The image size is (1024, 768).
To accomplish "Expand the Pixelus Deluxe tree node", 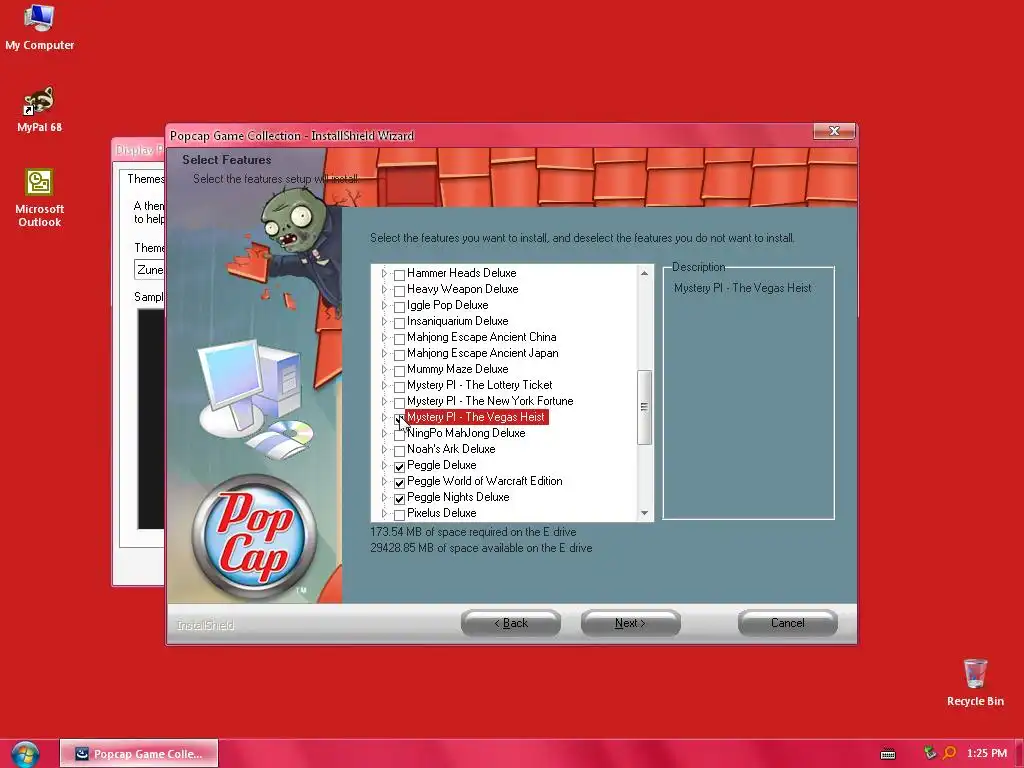I will click(384, 513).
